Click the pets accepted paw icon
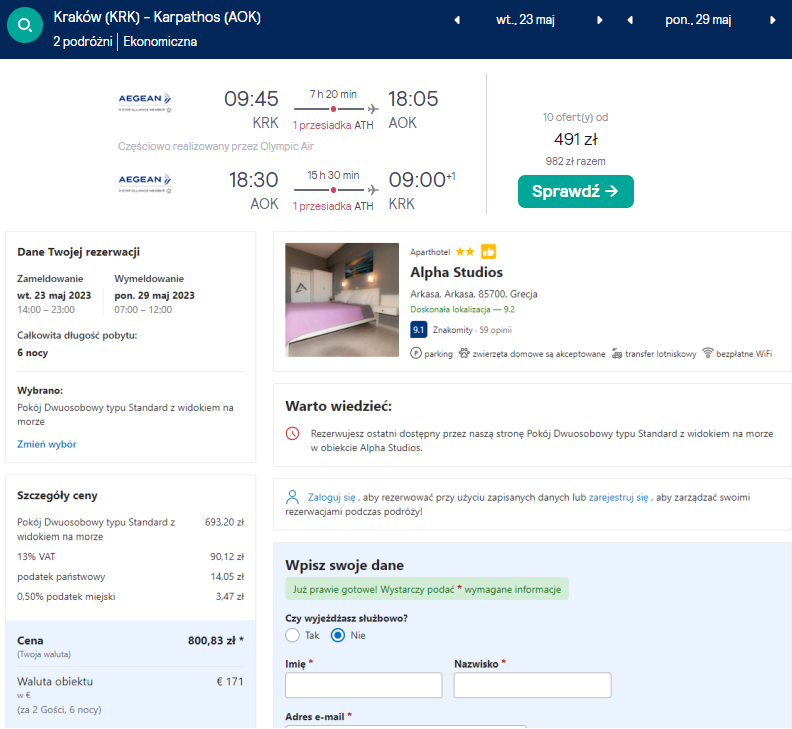 [x=464, y=353]
